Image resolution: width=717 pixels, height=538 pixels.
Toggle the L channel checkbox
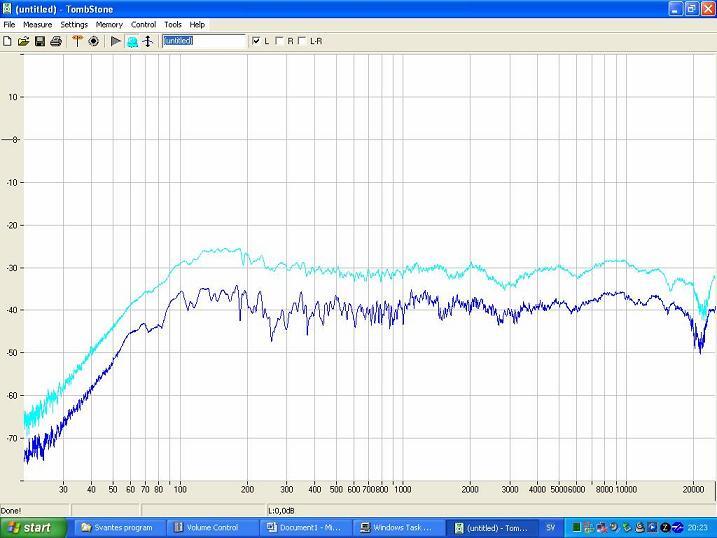click(x=256, y=41)
